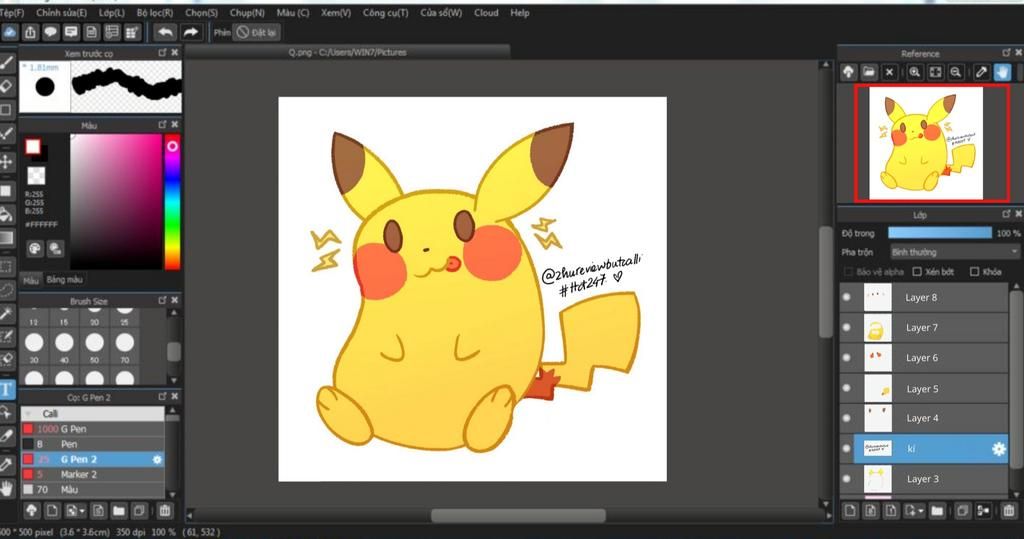Click brush list scroll down arrow
The image size is (1024, 539).
(x=172, y=495)
